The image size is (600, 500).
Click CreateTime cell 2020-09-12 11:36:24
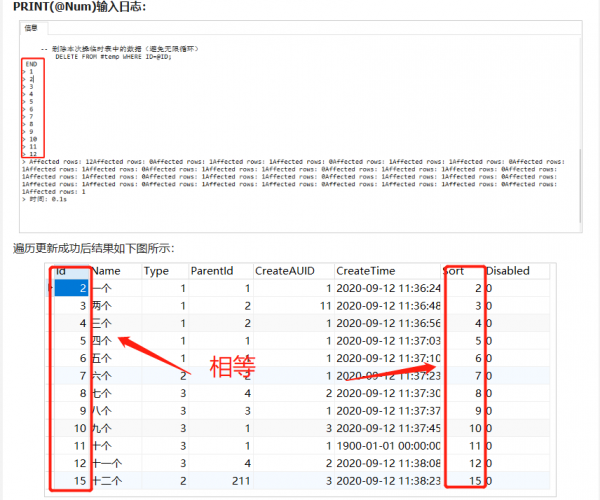[388, 288]
